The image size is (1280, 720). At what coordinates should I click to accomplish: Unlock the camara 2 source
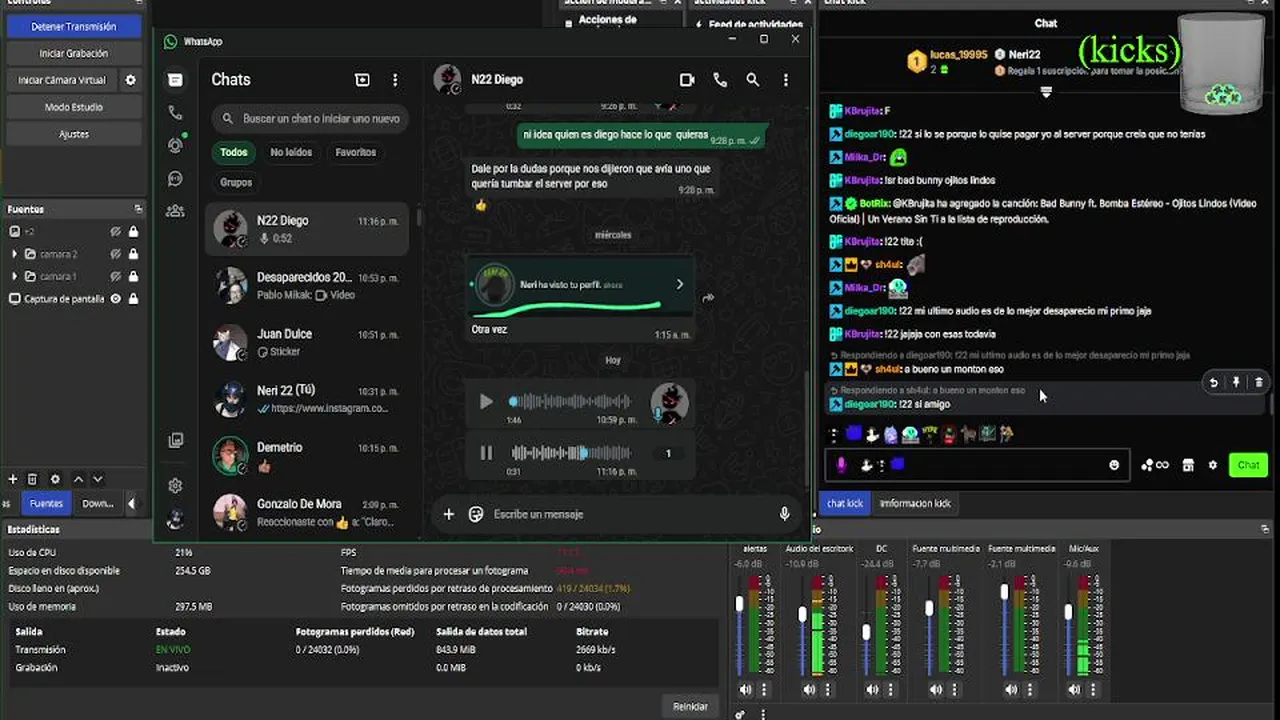[133, 254]
